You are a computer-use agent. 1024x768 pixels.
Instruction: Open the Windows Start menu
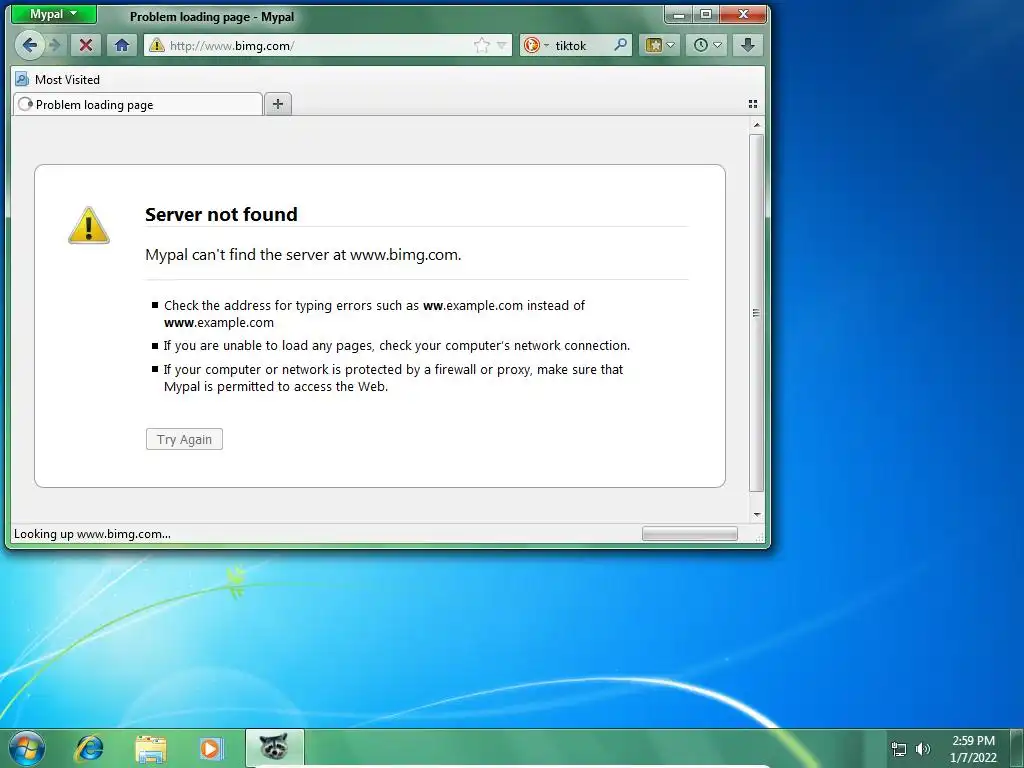(x=27, y=748)
